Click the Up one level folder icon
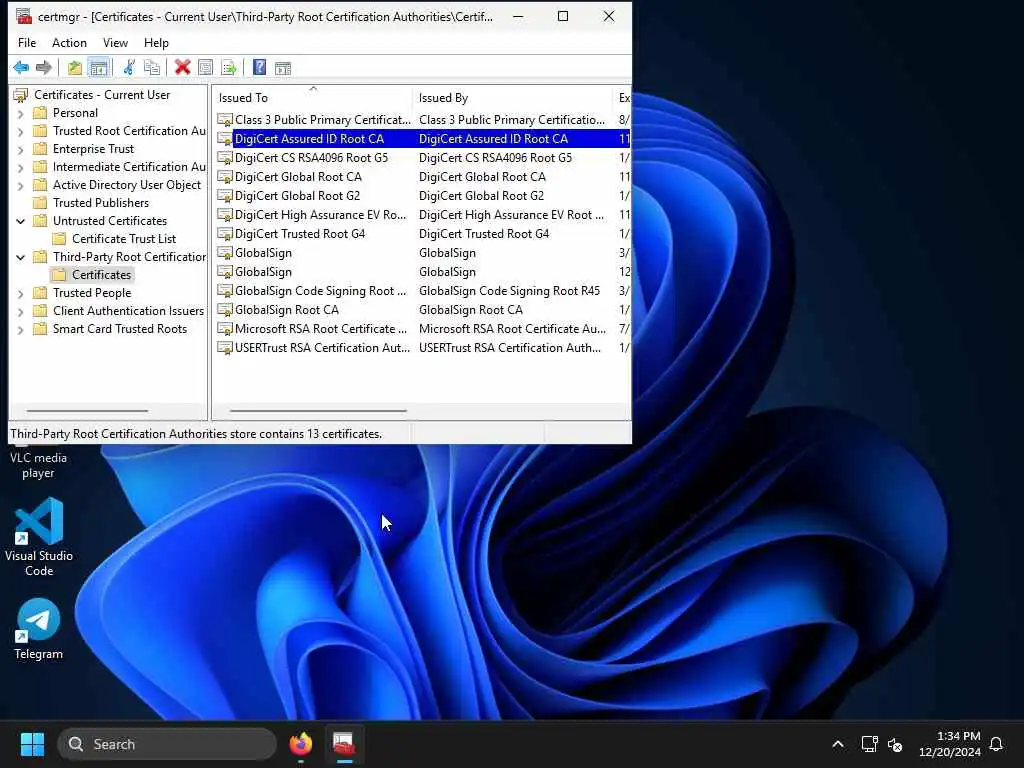 point(75,67)
